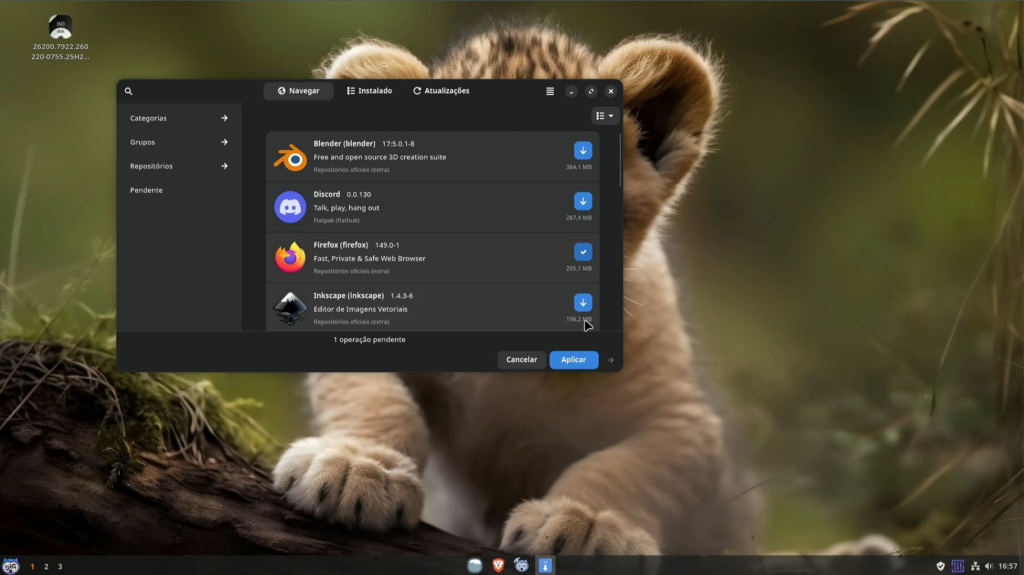Expand the Repositórios sidebar entry
This screenshot has width=1024, height=575.
178,166
